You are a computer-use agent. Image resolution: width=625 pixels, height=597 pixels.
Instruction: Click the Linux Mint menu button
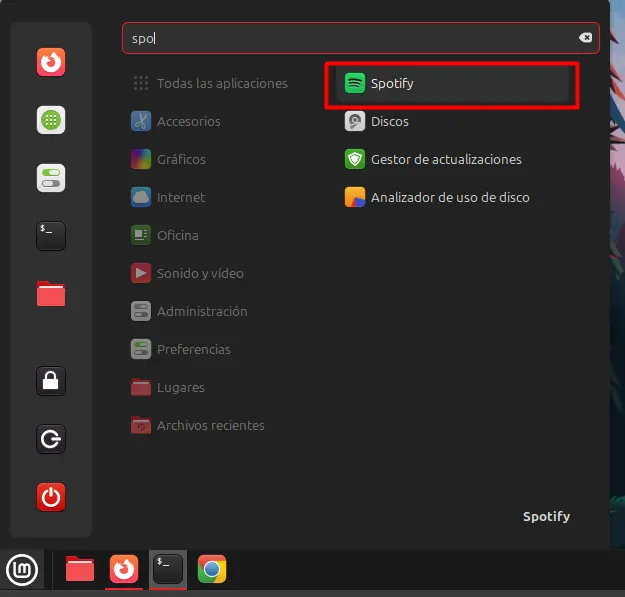22,570
